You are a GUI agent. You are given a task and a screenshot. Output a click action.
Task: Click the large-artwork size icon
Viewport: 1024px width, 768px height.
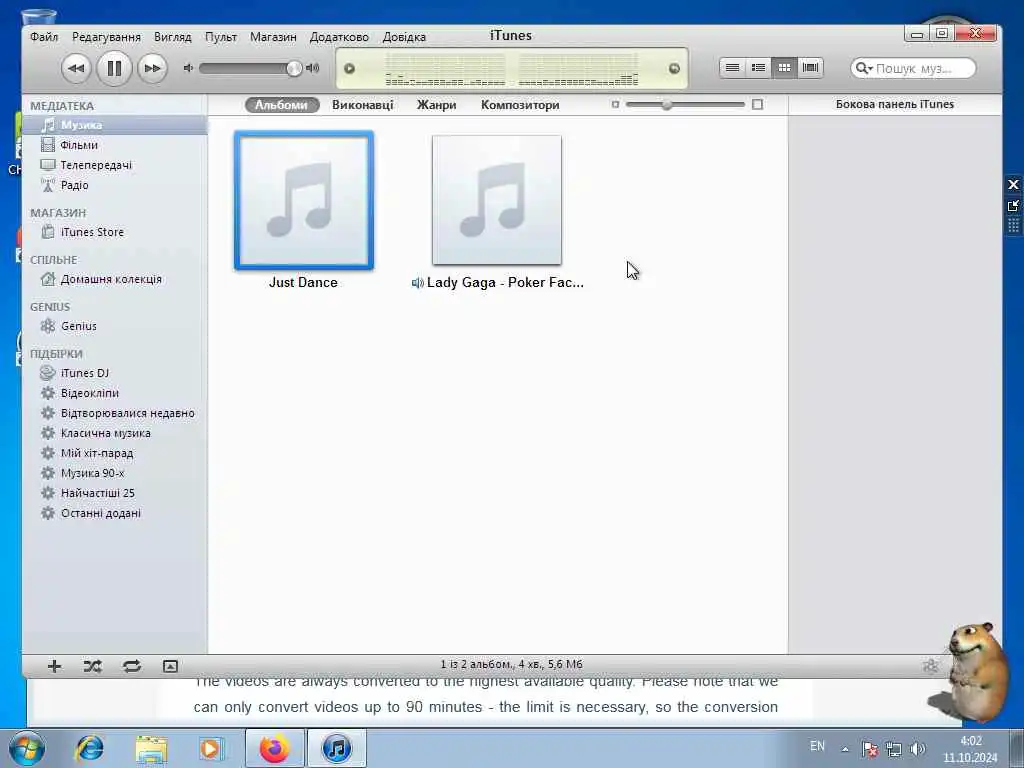click(x=758, y=104)
